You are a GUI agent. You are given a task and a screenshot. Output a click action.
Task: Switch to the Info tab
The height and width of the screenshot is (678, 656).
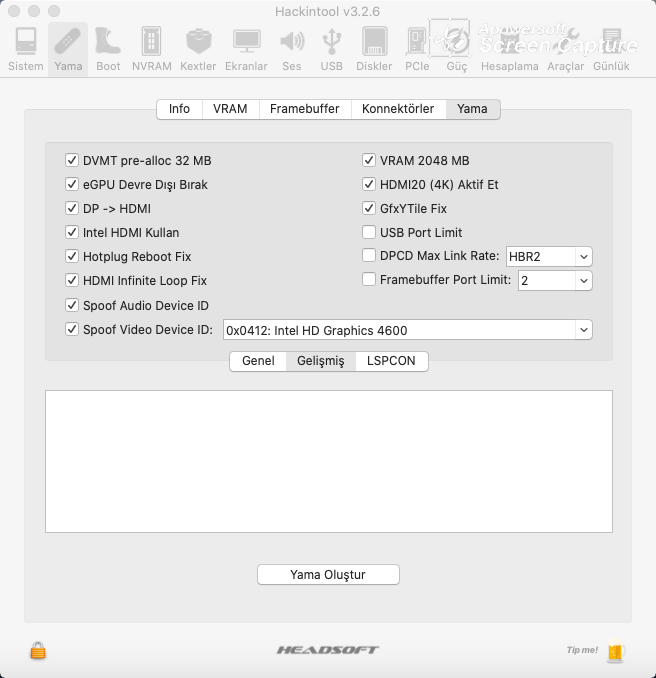point(179,109)
